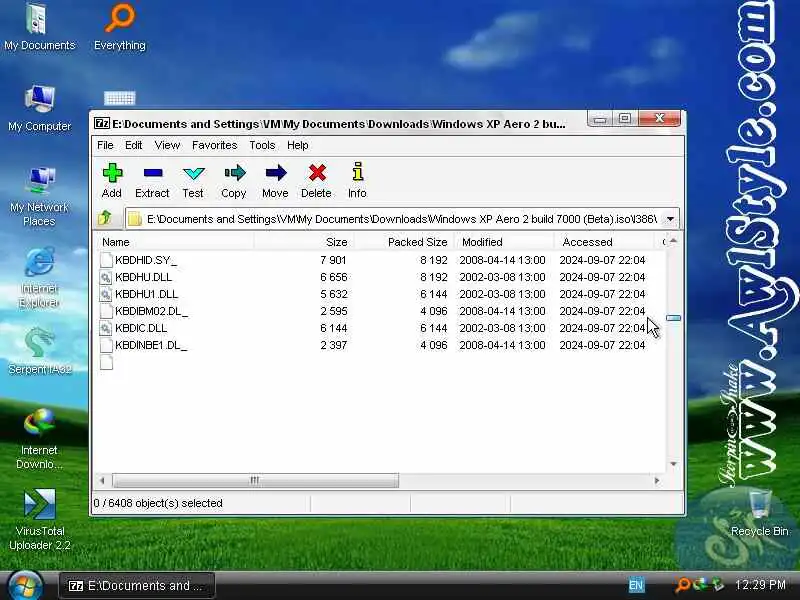Sort by the Name column header
The width and height of the screenshot is (800, 600).
[173, 242]
